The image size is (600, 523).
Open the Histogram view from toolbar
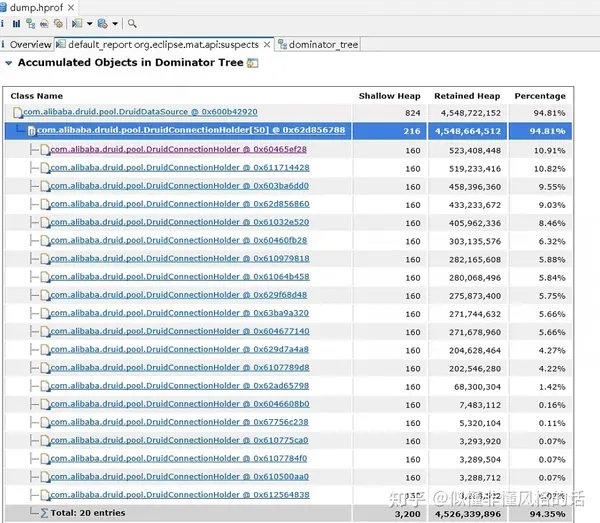click(16, 24)
